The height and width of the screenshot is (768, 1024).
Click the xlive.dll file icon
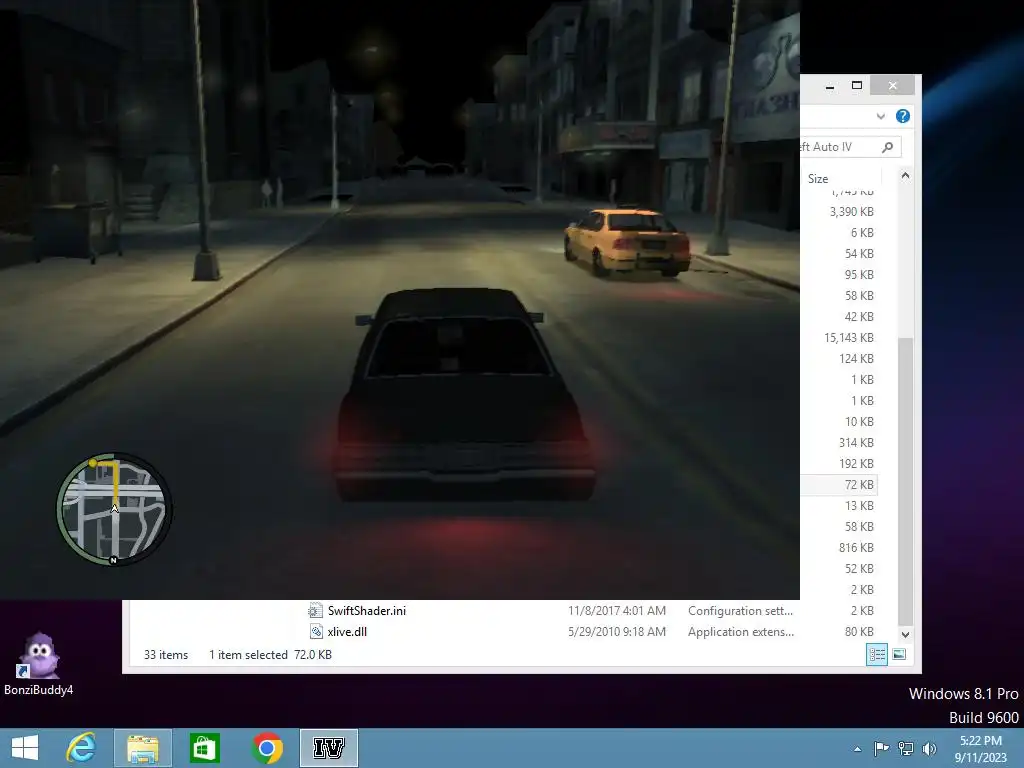click(315, 632)
